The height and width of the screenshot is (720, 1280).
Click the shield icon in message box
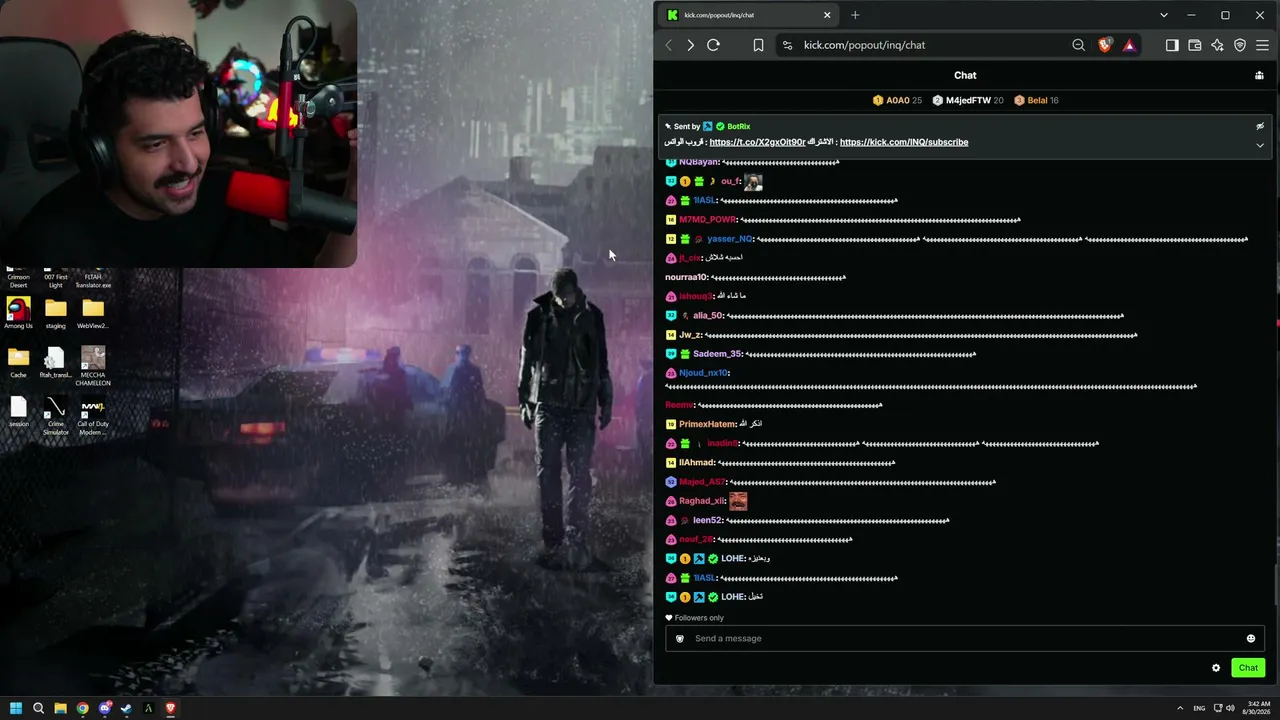point(680,638)
